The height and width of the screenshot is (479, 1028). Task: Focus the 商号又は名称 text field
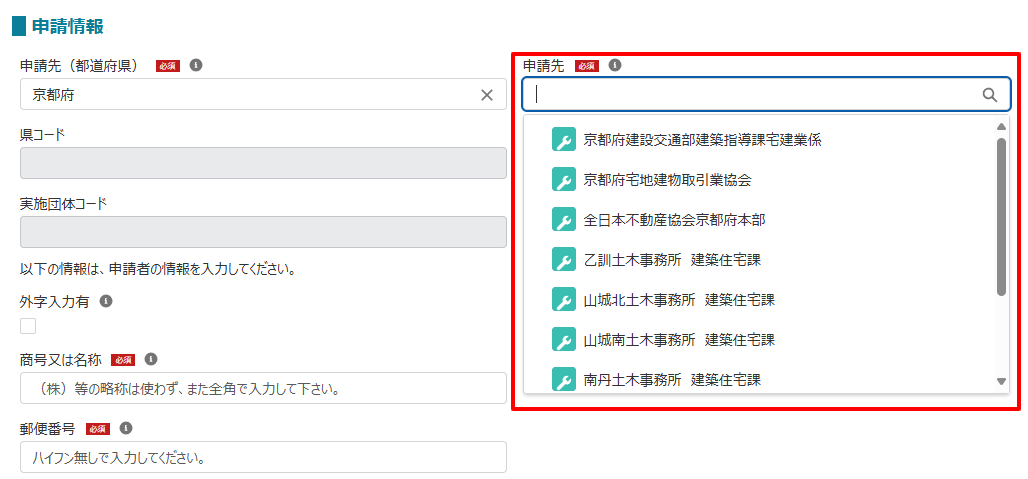coord(263,388)
